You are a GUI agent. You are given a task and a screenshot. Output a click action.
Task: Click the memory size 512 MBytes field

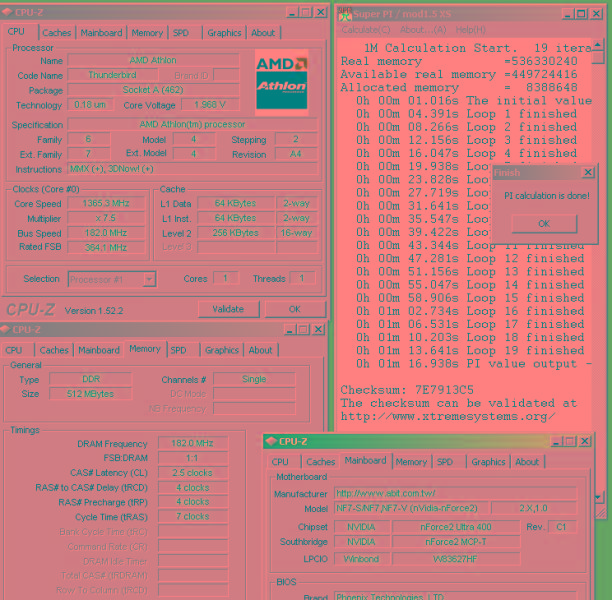click(91, 394)
